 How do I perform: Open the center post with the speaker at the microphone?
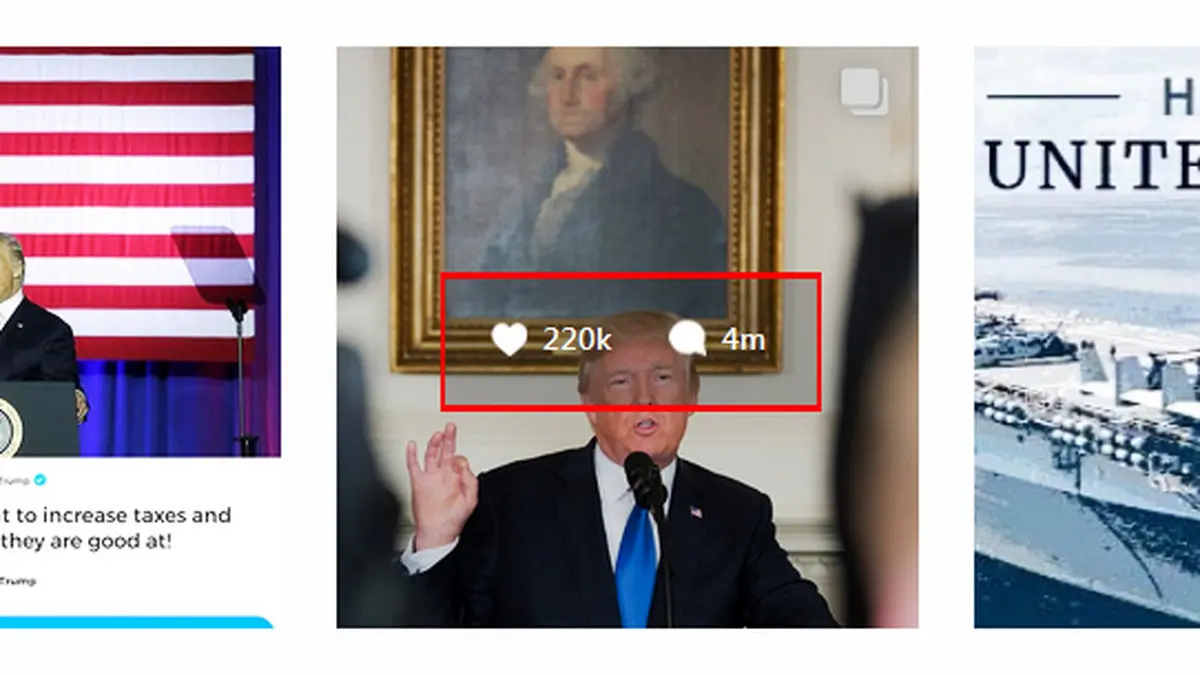627,337
